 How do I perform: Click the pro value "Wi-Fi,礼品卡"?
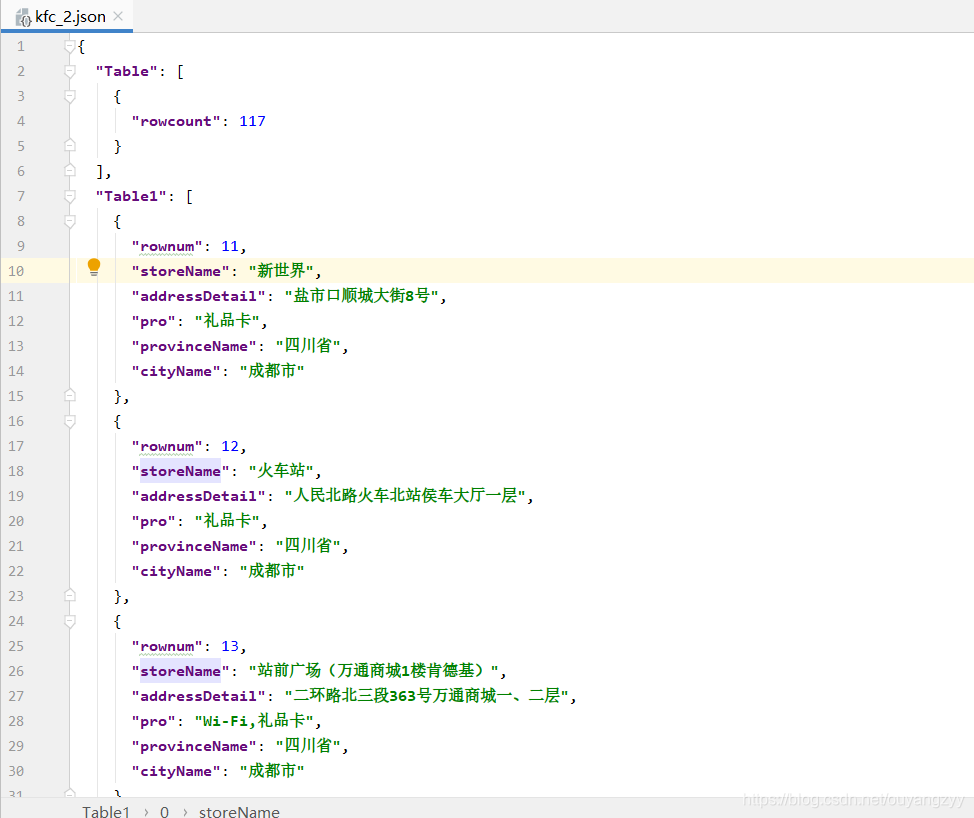pos(254,721)
